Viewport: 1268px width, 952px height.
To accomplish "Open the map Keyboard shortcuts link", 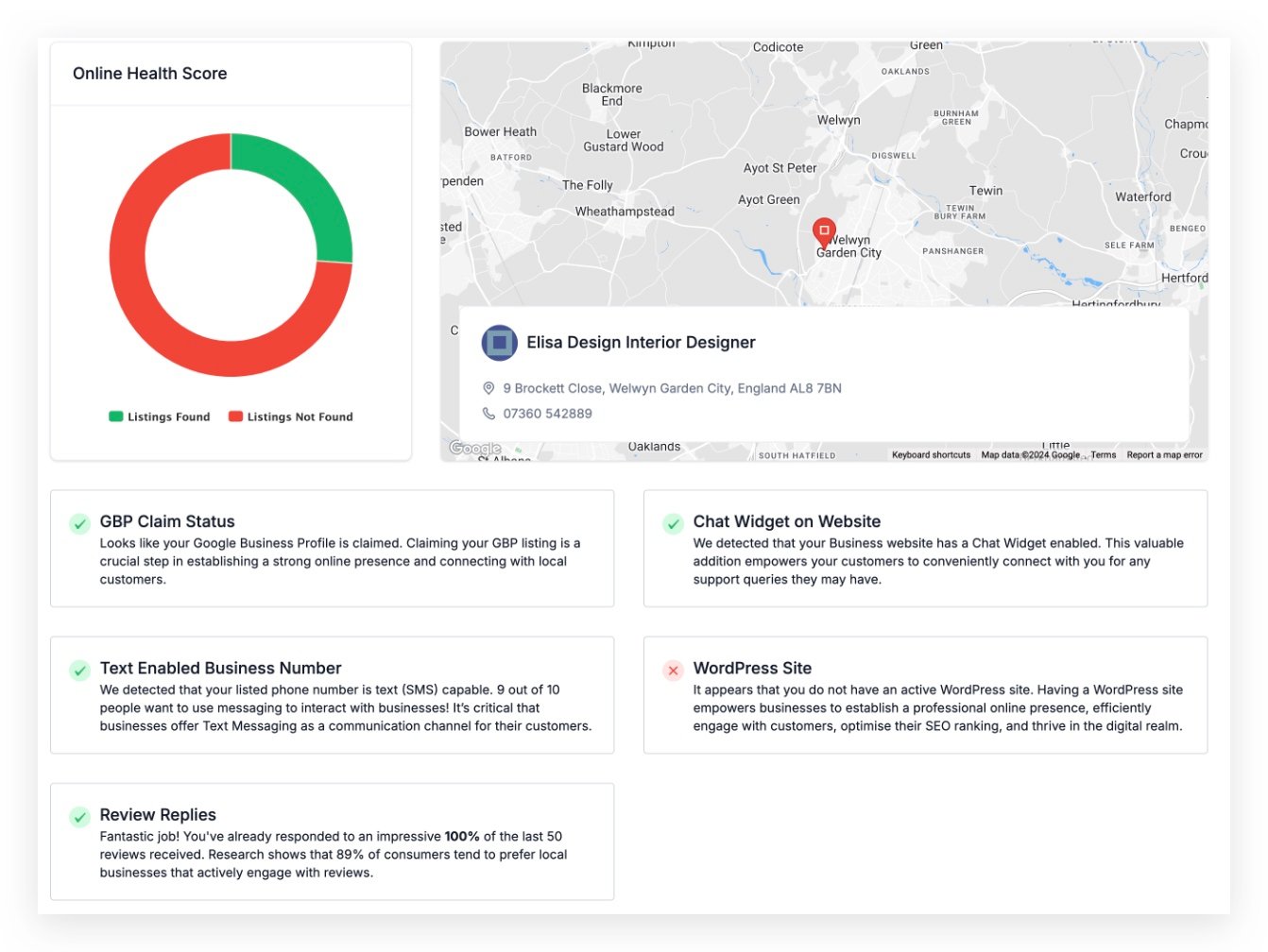I will [931, 455].
